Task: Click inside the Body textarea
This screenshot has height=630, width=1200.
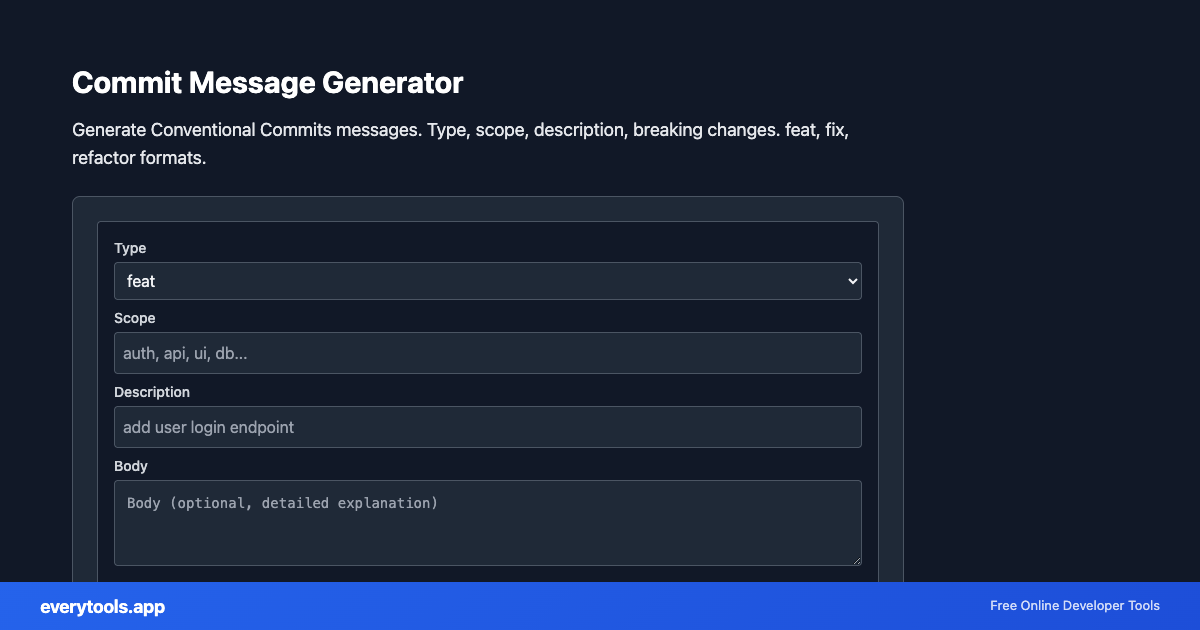Action: [x=488, y=520]
